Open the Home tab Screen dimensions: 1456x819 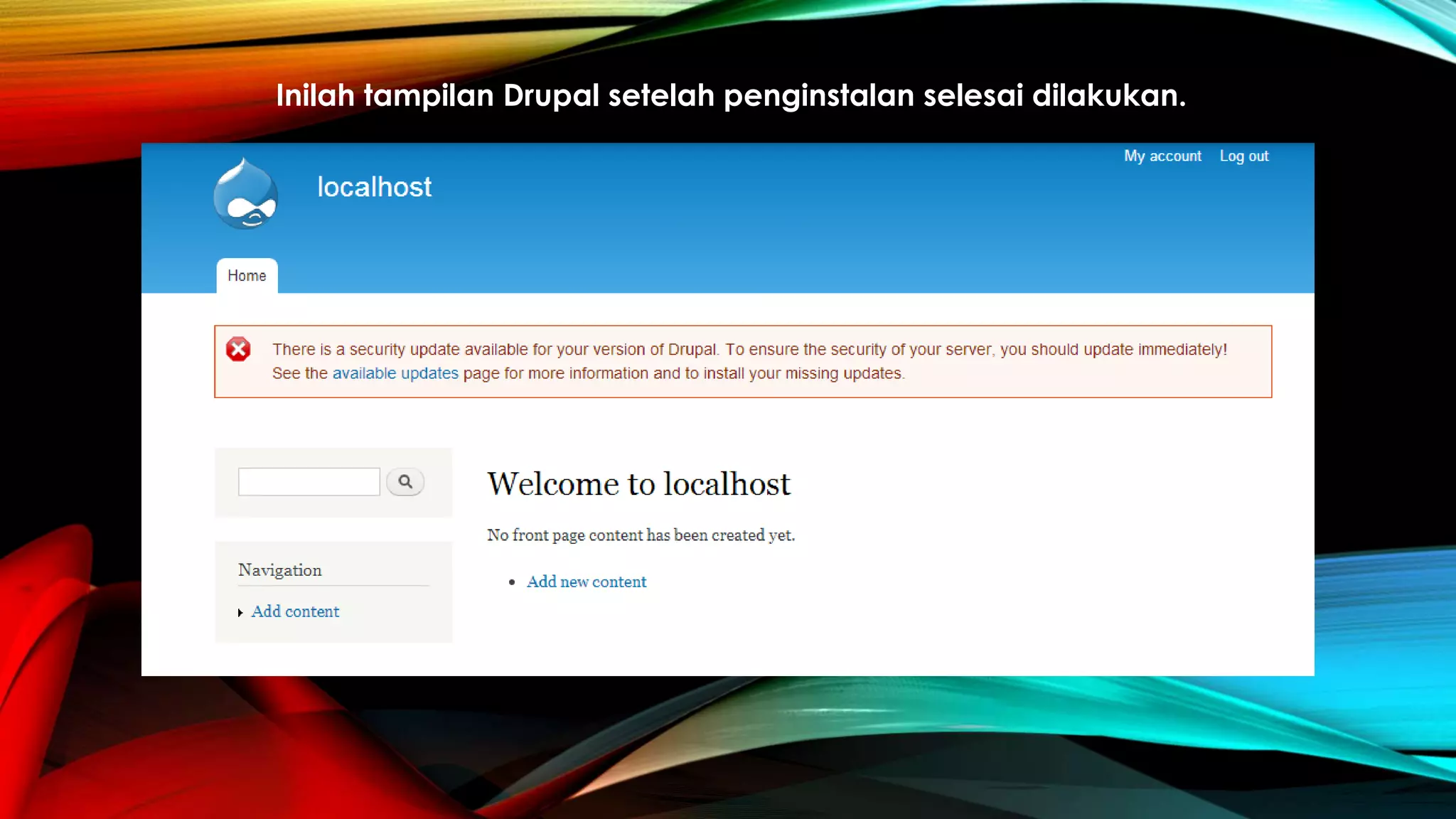247,276
